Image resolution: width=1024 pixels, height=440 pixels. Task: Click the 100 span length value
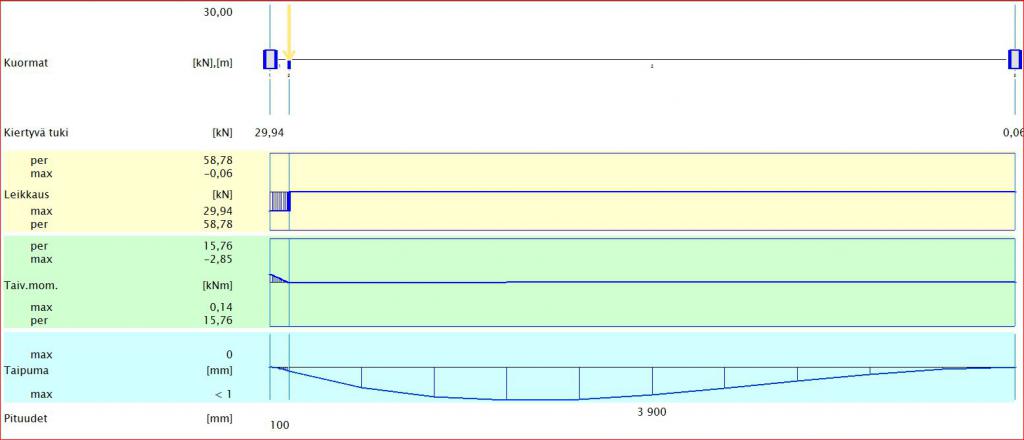[280, 425]
